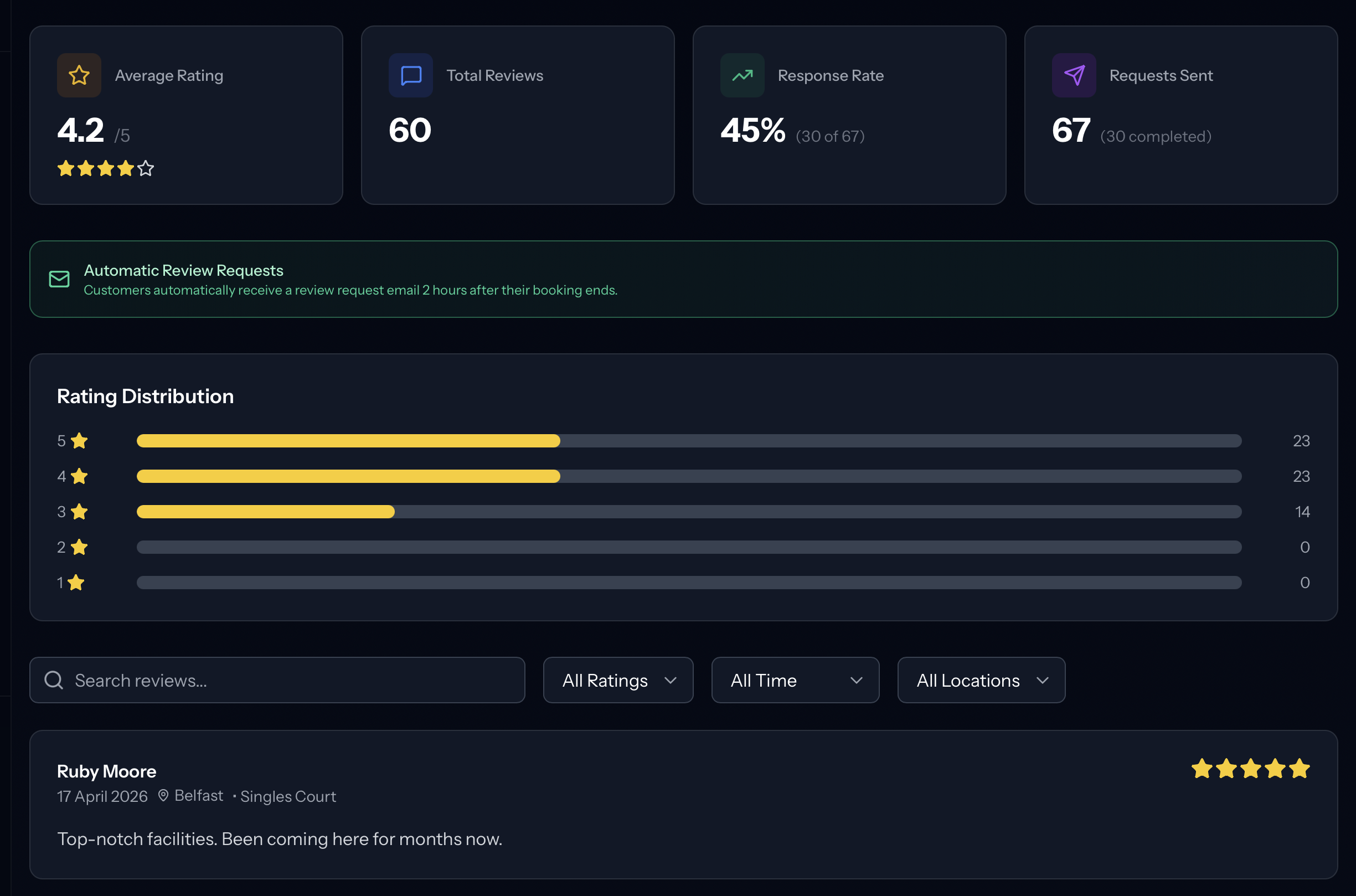Select the Ruby Moore reviewer name
Screen dimensions: 1356x896
click(x=106, y=771)
